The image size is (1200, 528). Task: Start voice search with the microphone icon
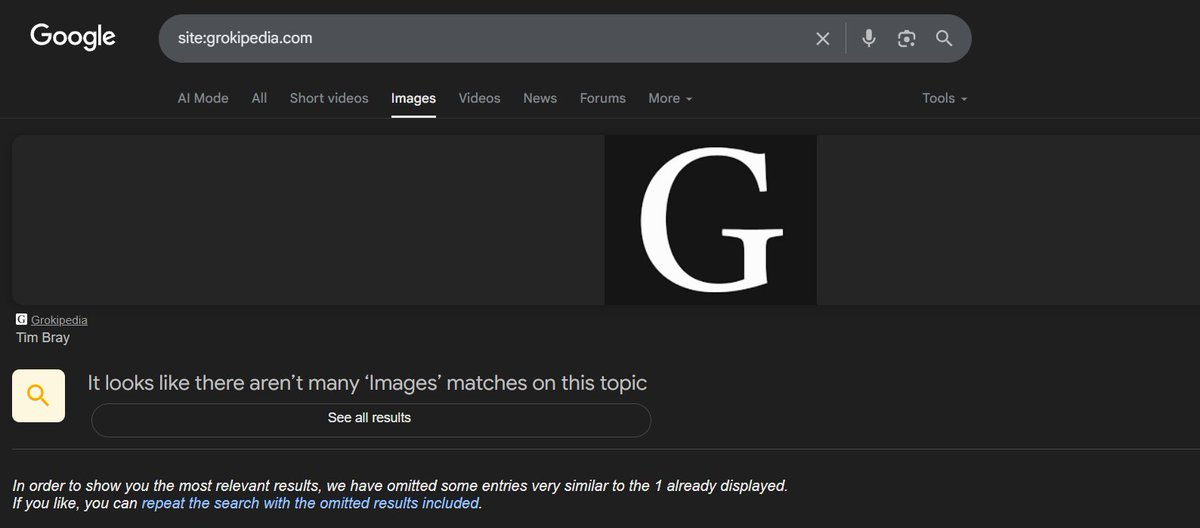coord(869,38)
